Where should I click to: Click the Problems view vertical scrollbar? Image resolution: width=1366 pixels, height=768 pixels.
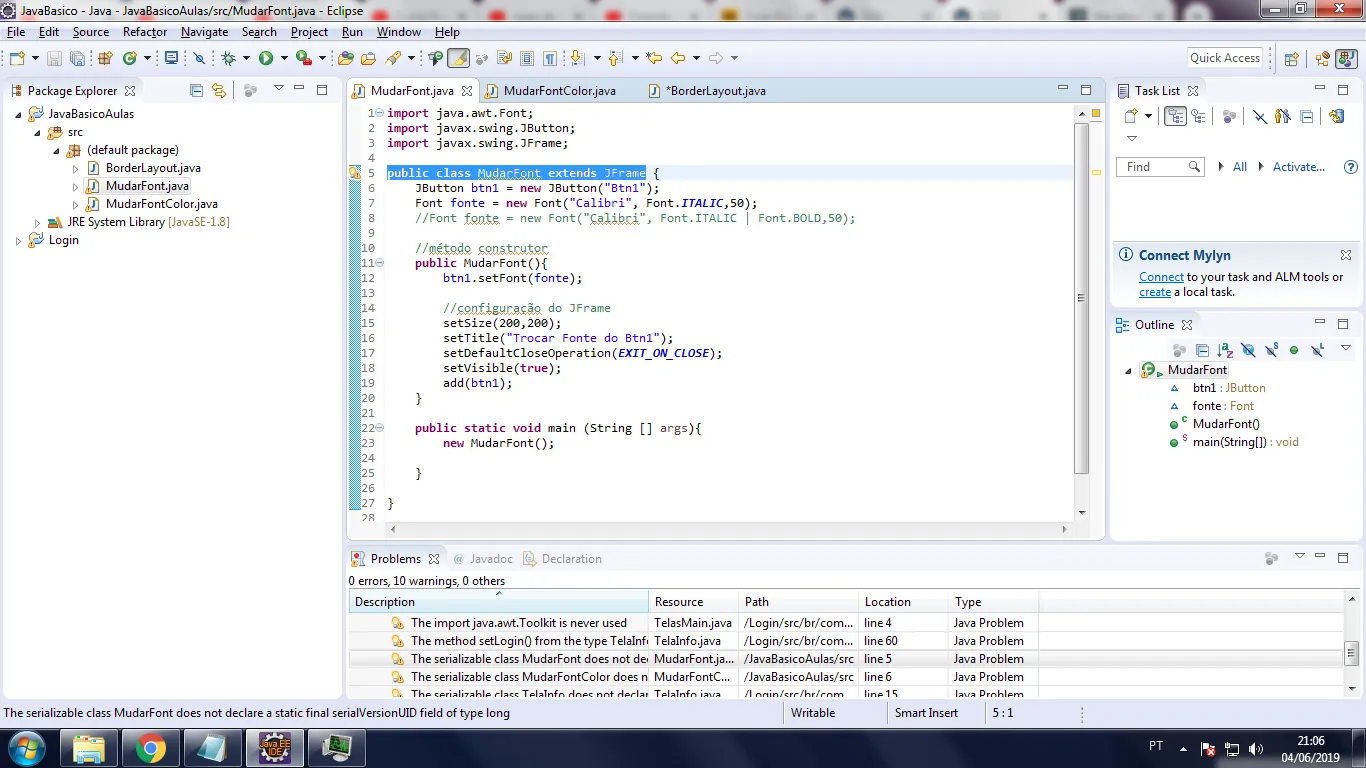point(1352,655)
